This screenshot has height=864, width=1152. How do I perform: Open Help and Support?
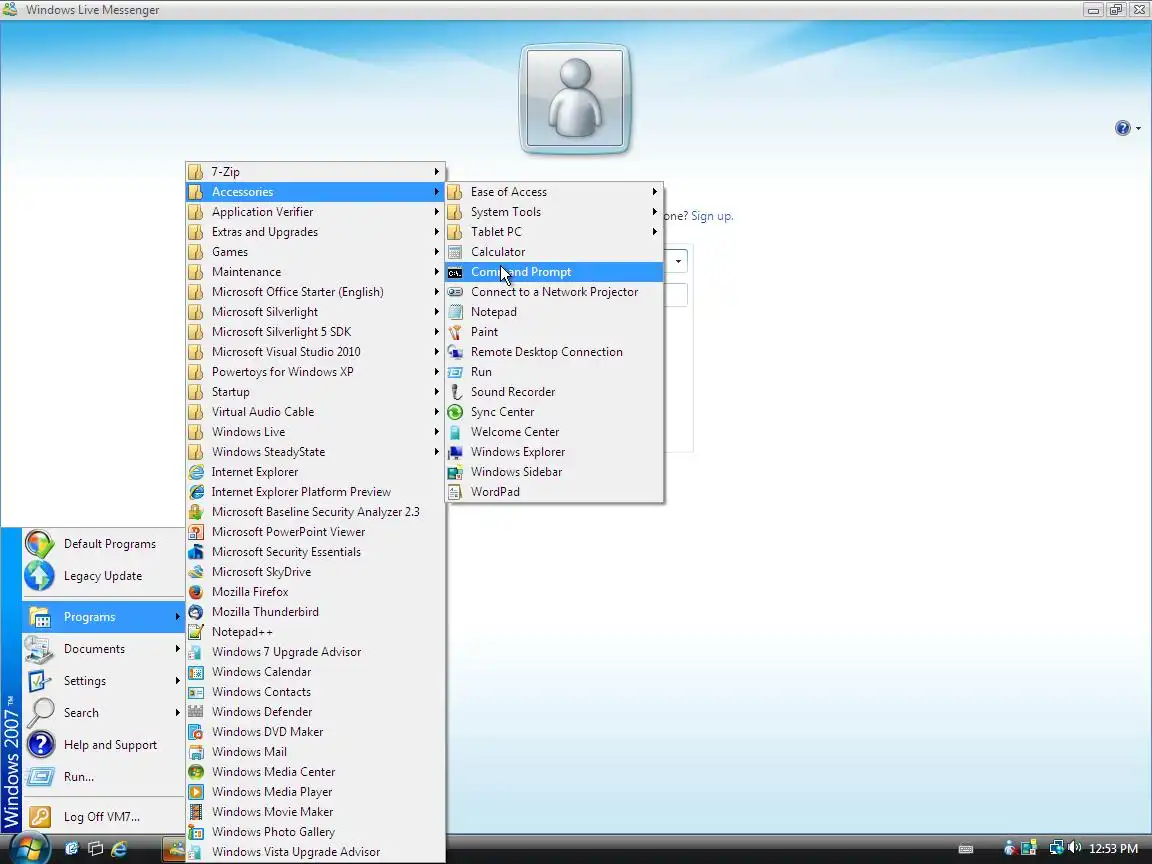point(103,745)
